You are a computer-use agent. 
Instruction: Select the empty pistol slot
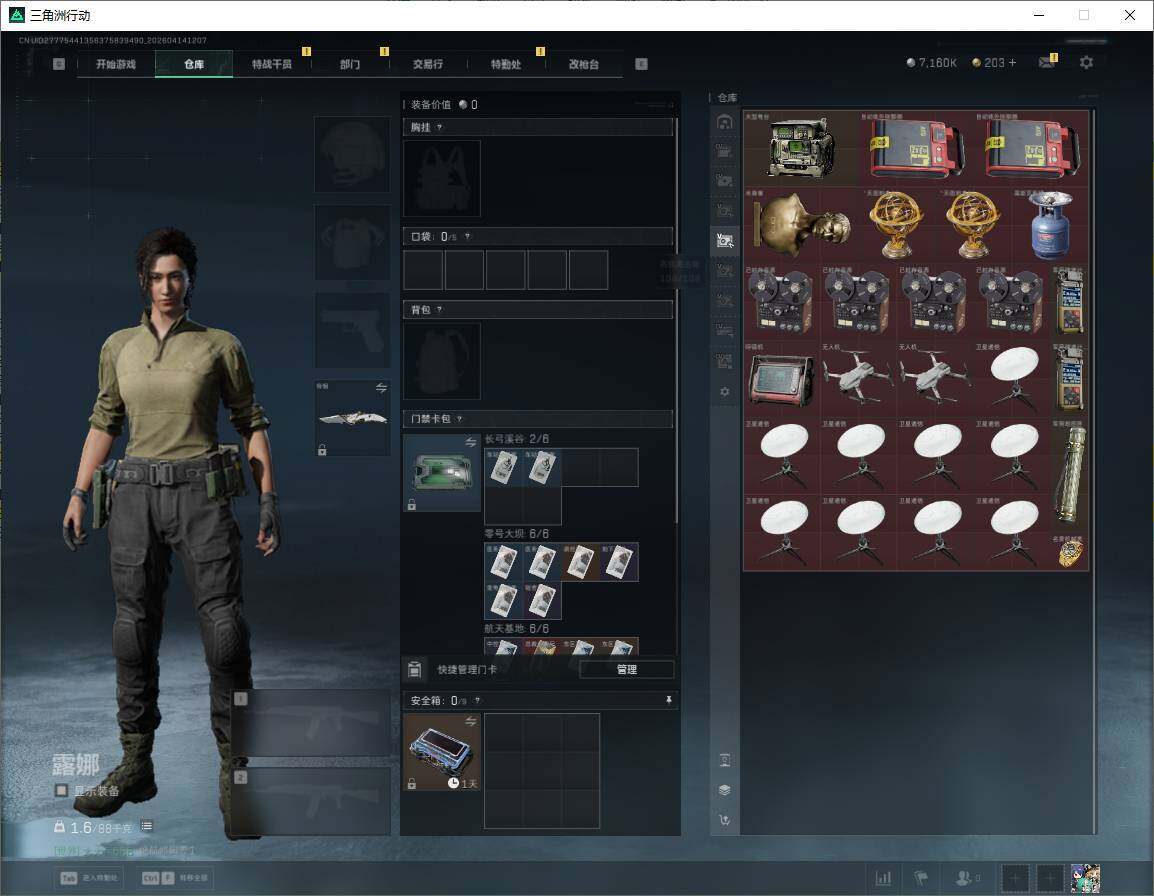pyautogui.click(x=353, y=330)
